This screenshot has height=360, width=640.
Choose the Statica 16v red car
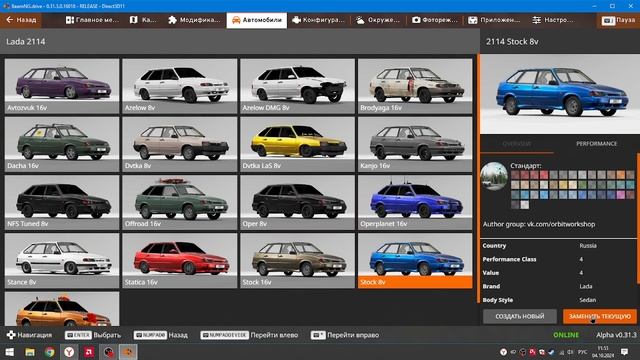click(x=180, y=260)
